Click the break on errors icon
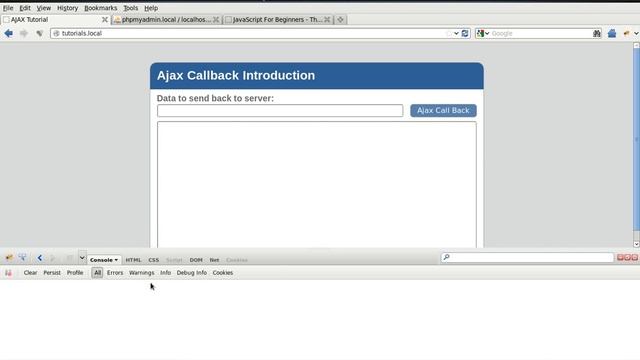640x360 pixels. pyautogui.click(x=8, y=273)
